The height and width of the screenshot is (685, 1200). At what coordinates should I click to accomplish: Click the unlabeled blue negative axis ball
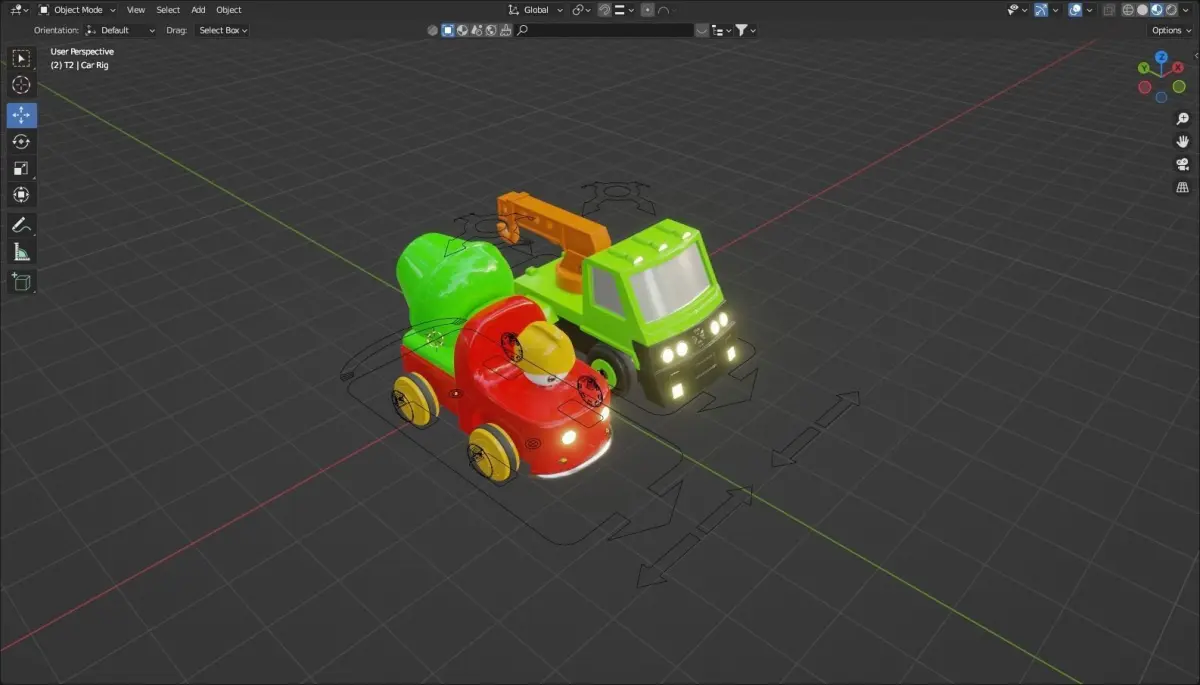[1161, 97]
